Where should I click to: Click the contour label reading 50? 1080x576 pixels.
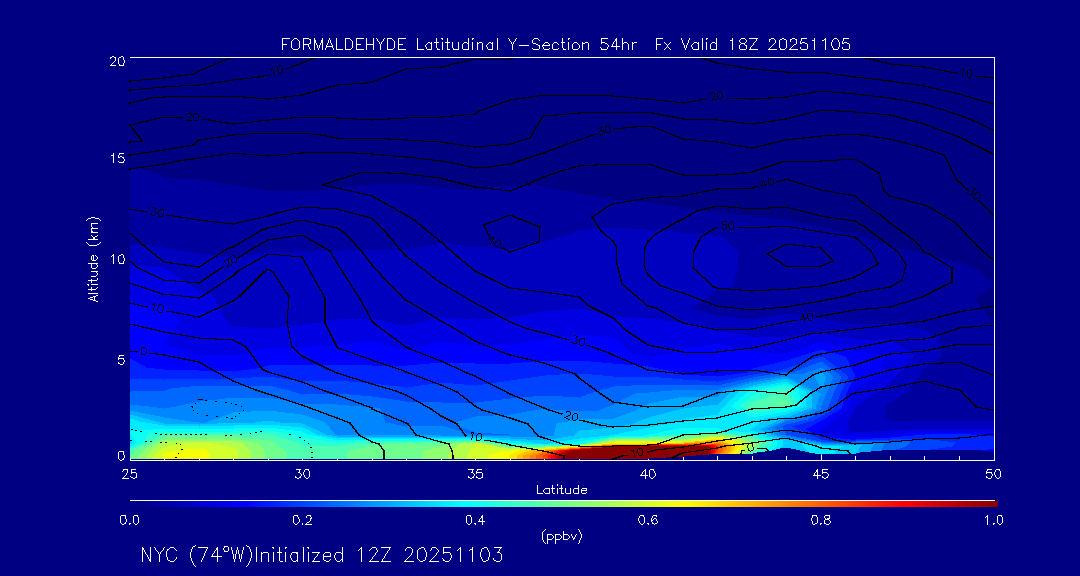(x=727, y=226)
